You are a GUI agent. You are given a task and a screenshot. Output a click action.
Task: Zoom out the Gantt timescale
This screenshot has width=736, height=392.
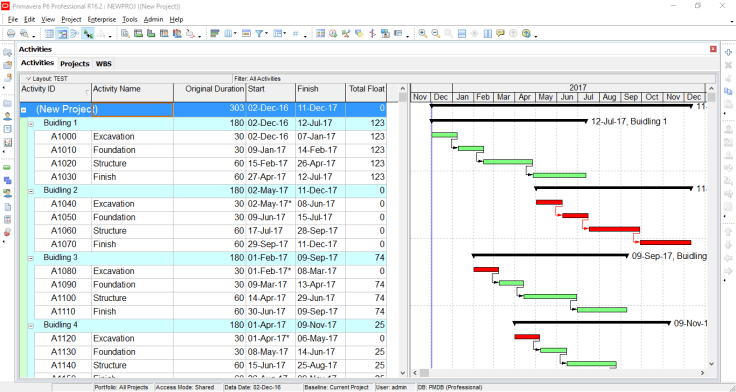coord(436,33)
